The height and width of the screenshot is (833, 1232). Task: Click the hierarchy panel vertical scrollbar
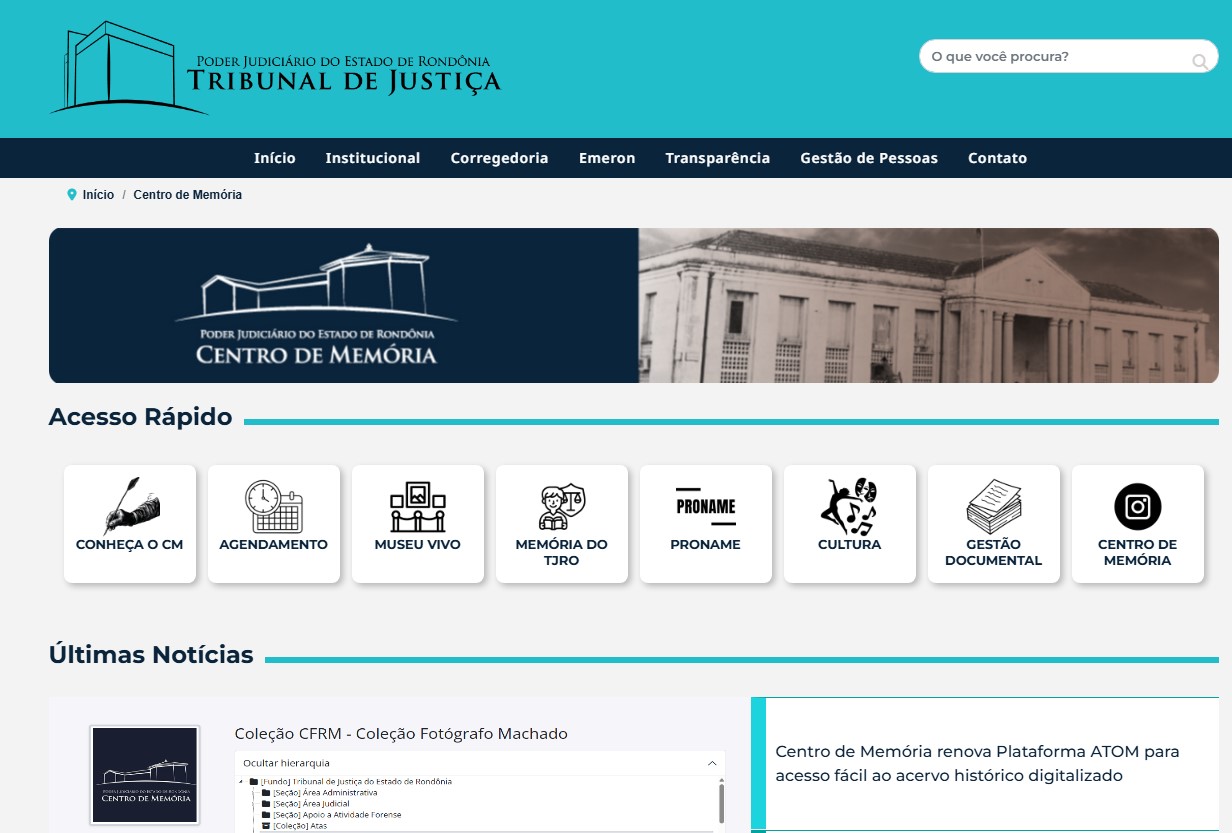[x=721, y=801]
